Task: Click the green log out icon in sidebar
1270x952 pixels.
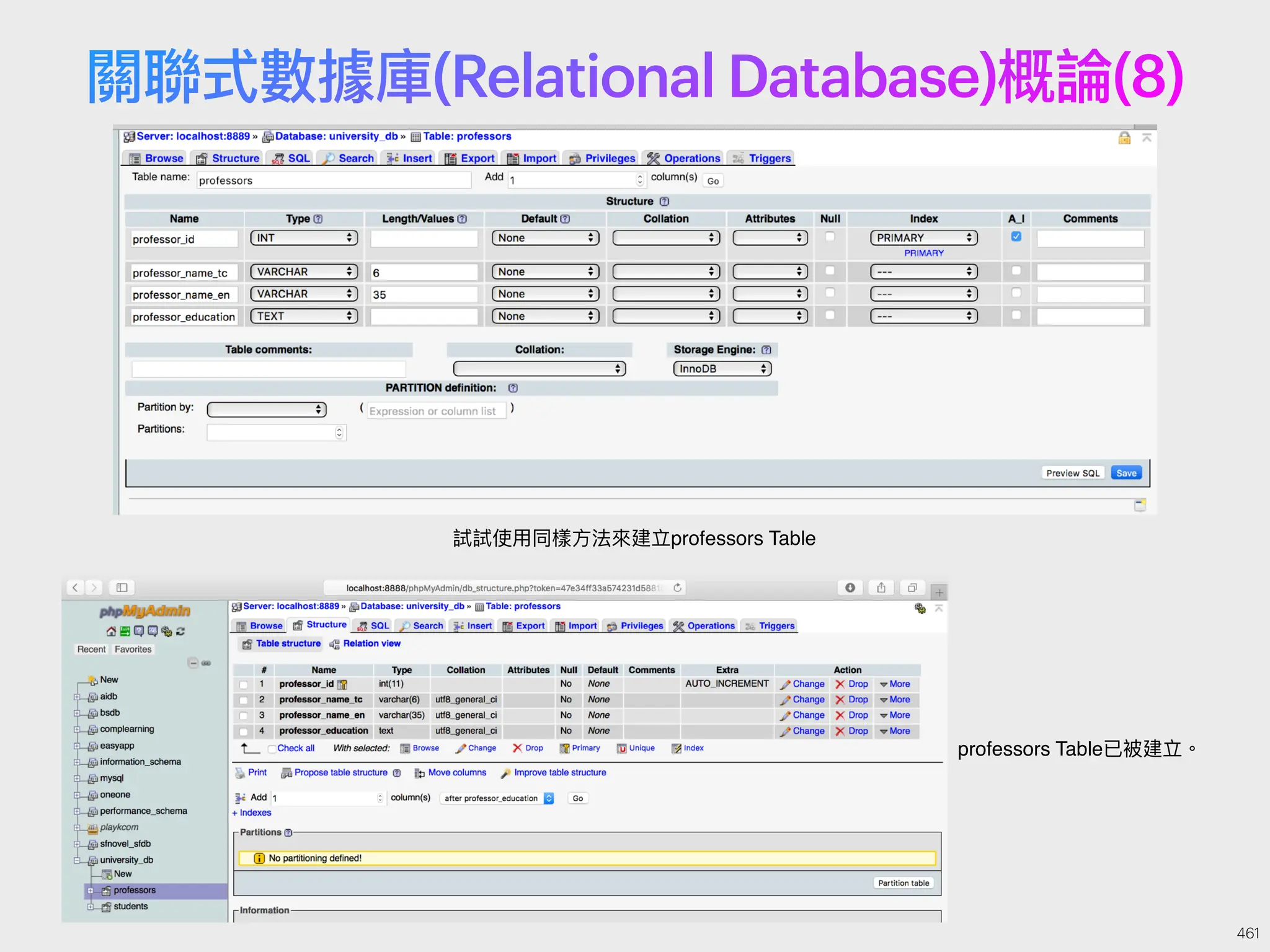Action: click(125, 631)
